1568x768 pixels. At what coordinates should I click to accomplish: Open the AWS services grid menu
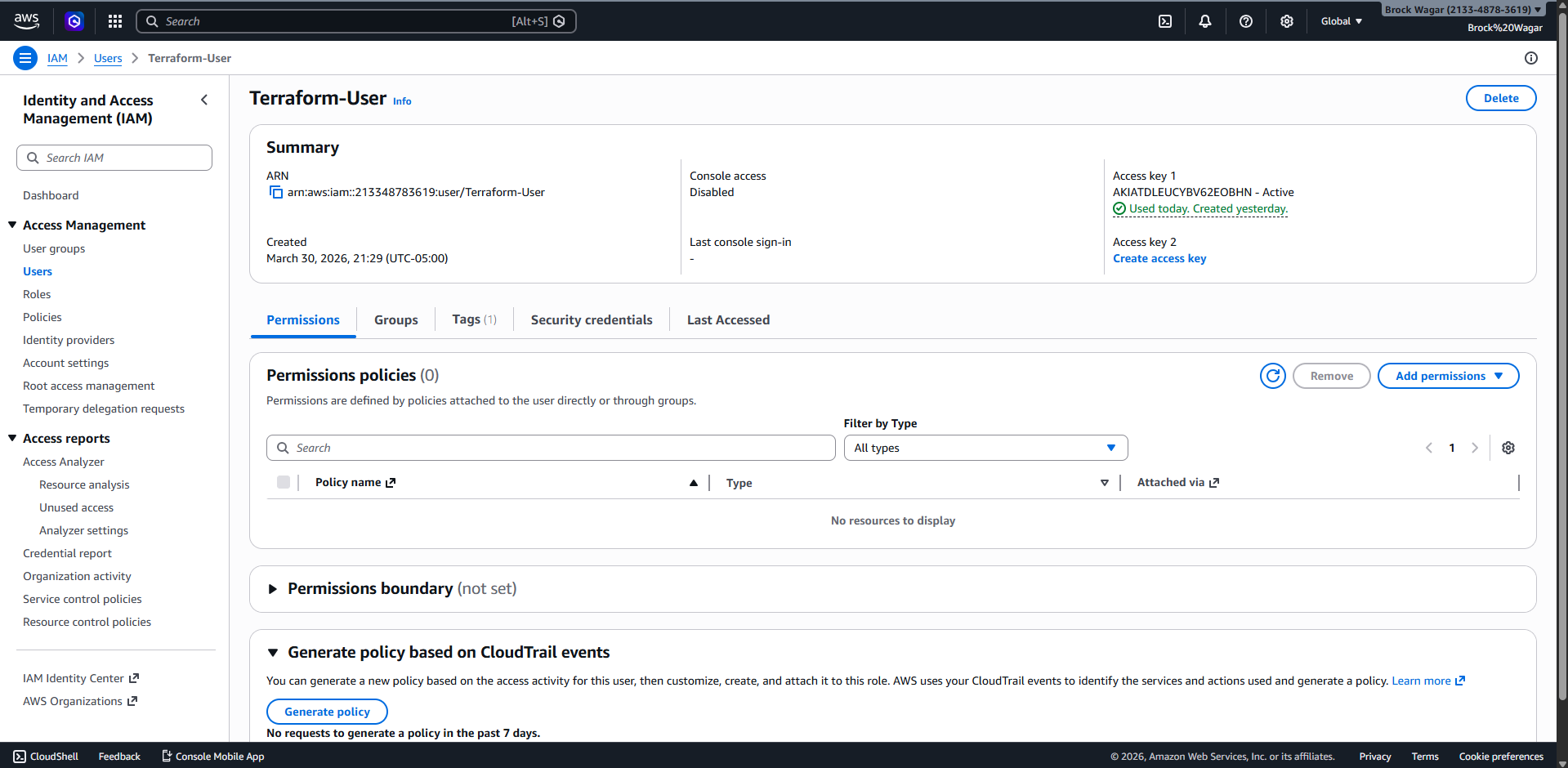(x=114, y=21)
